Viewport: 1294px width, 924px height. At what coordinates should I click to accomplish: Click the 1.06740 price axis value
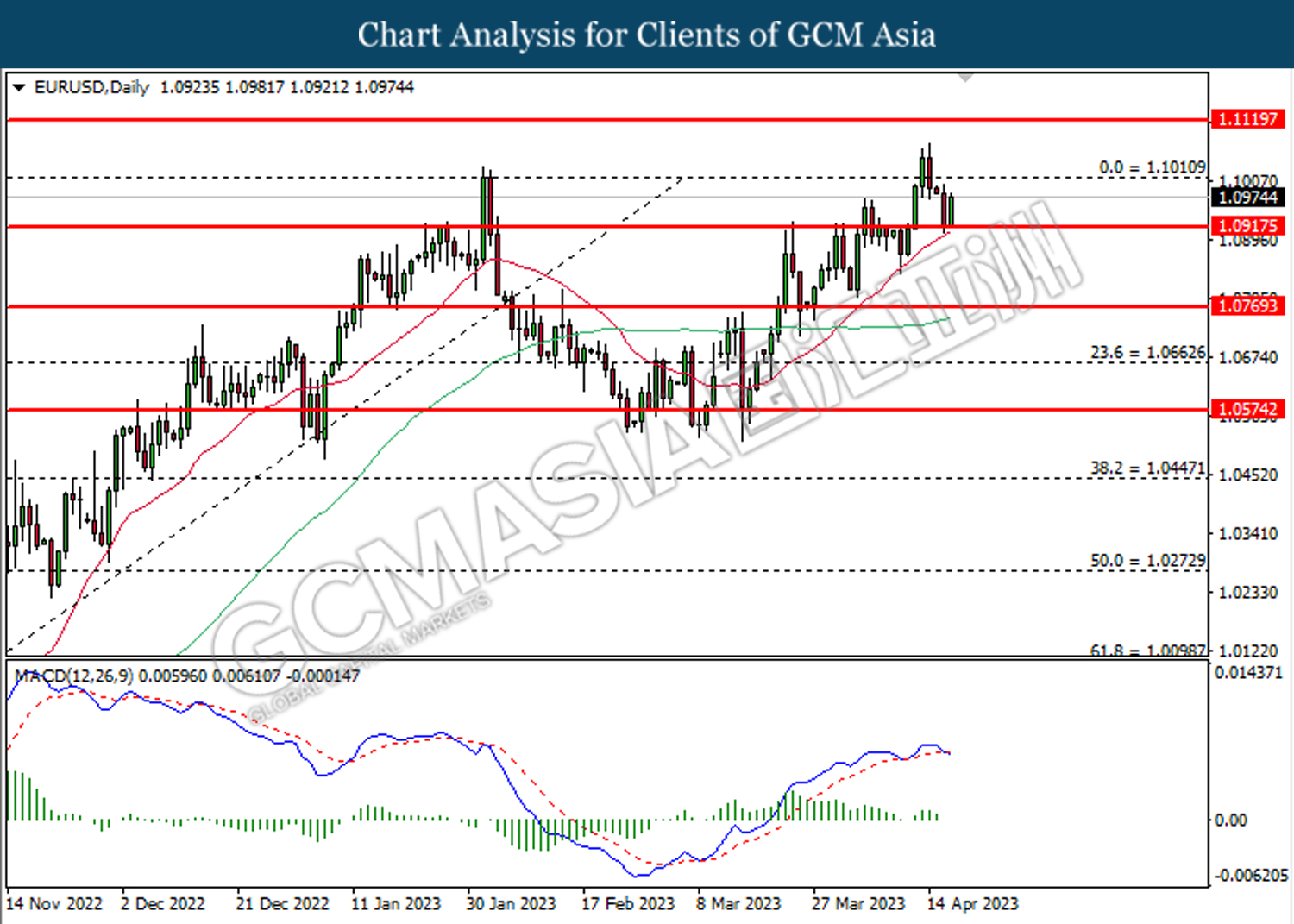click(1247, 357)
